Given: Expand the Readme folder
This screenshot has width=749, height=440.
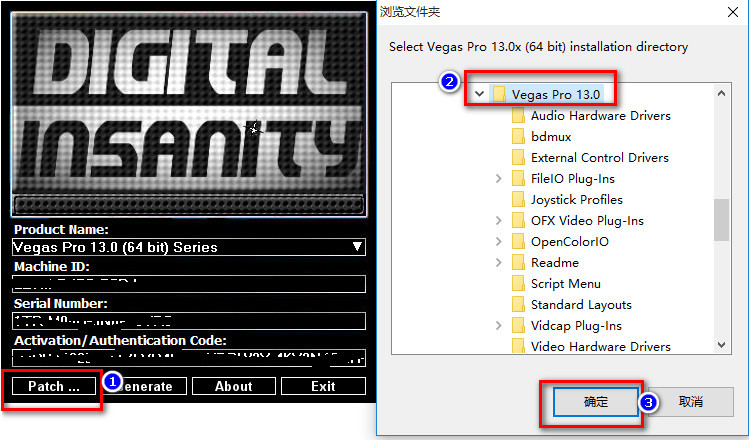Looking at the screenshot, I should coord(498,263).
